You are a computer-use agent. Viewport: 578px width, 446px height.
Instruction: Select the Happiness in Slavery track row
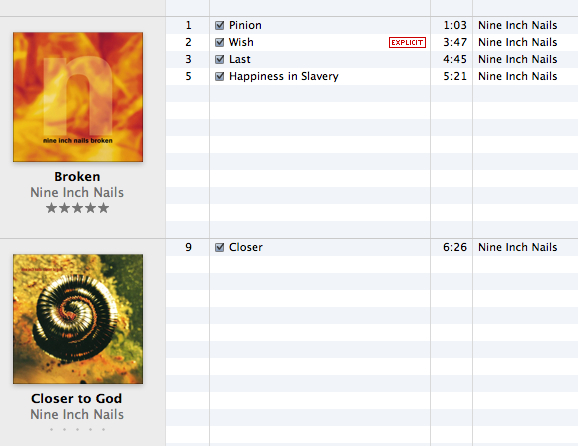pyautogui.click(x=372, y=76)
